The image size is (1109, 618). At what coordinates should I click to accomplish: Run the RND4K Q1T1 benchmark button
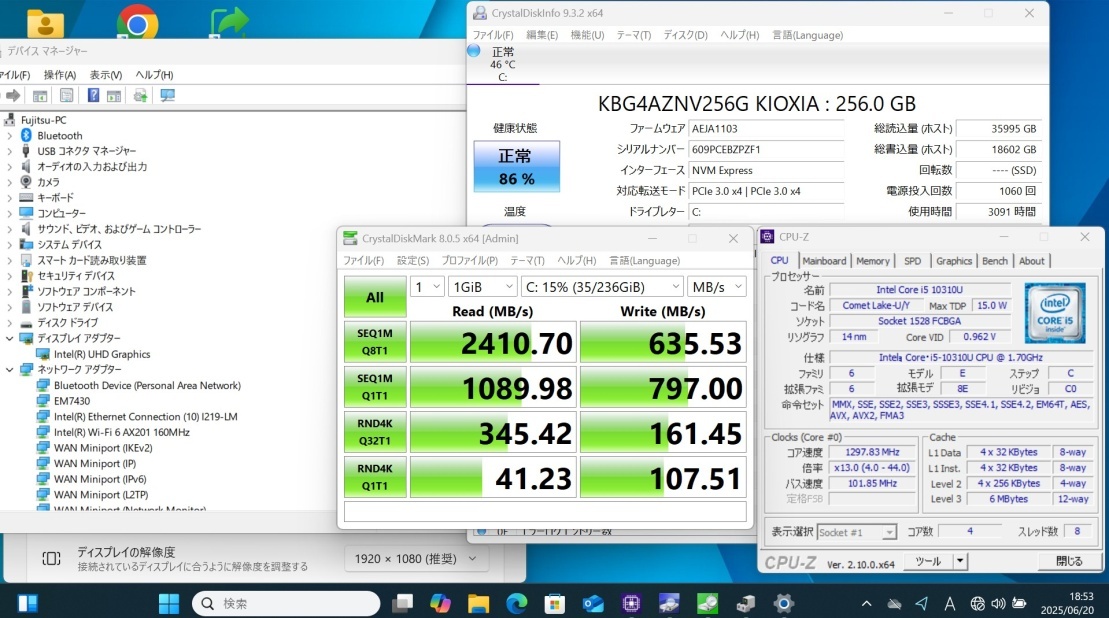point(375,477)
